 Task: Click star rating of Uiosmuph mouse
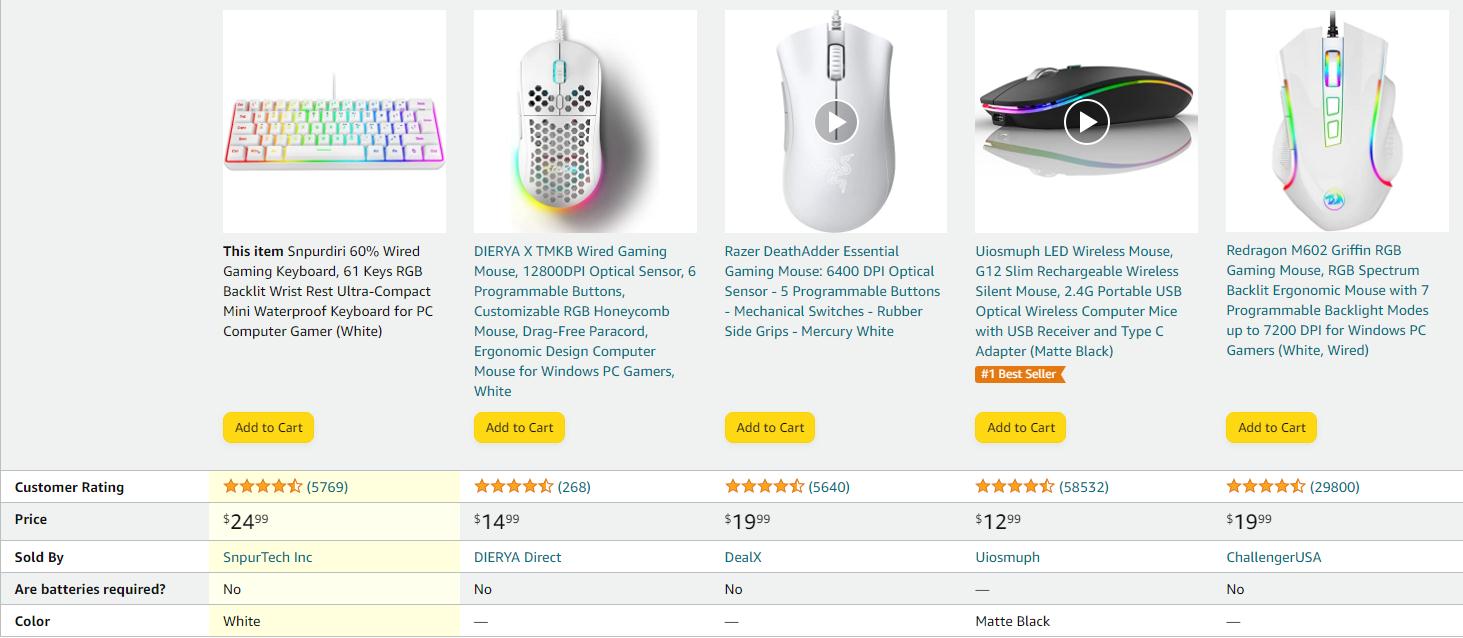pyautogui.click(x=1015, y=487)
